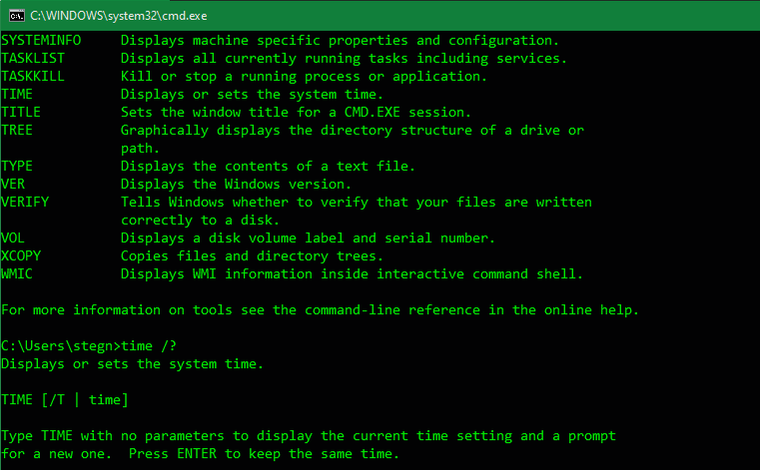Click the TREE command name
The image size is (760, 470).
17,130
